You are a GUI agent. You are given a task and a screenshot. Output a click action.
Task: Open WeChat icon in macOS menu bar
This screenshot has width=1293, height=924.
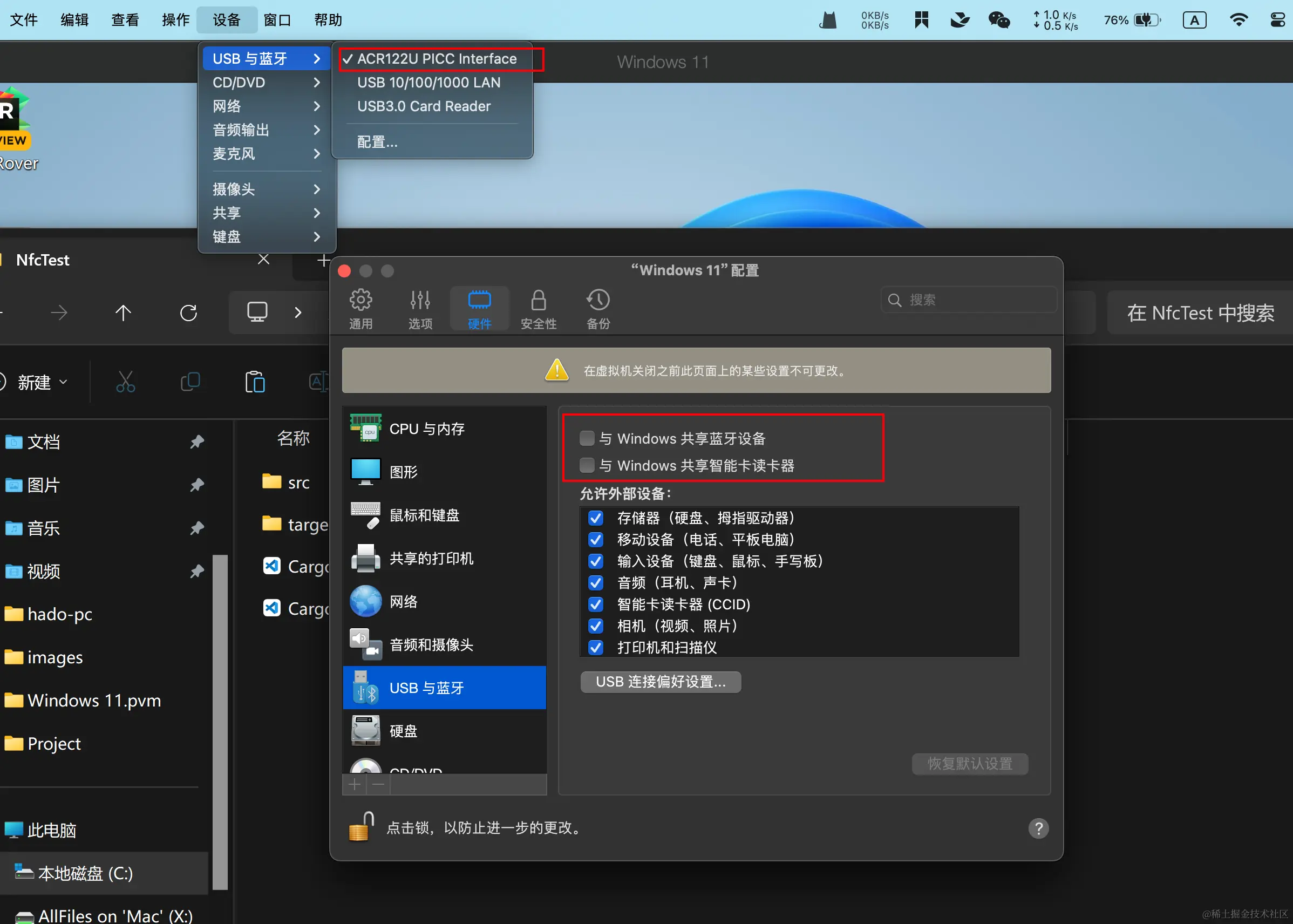(x=998, y=20)
